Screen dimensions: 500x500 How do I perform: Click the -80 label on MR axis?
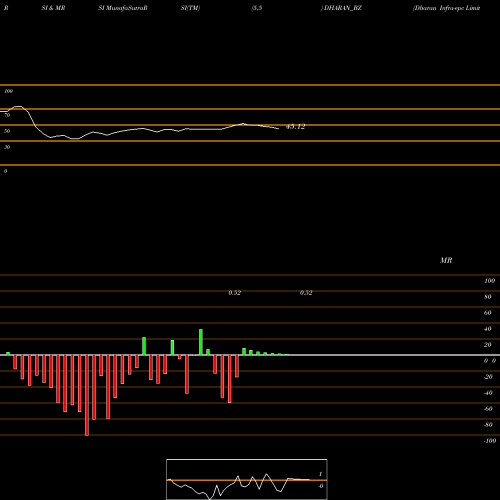[488, 425]
